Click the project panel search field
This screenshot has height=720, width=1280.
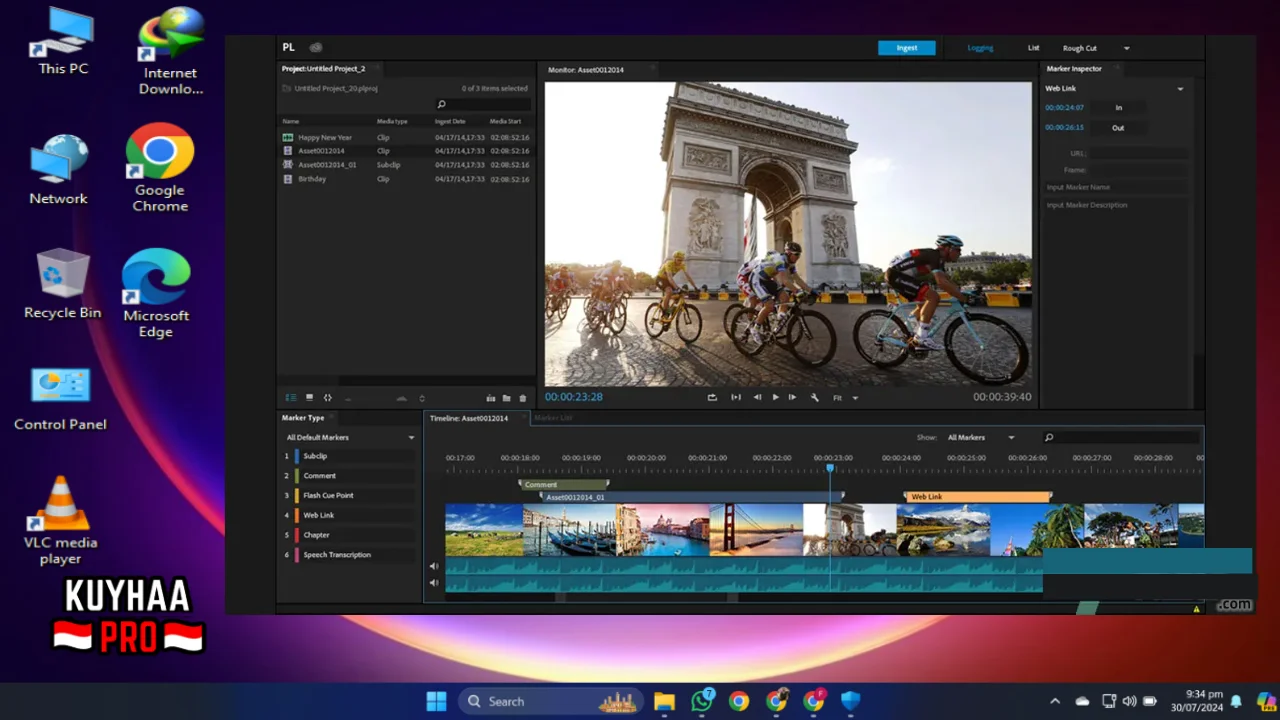pyautogui.click(x=484, y=104)
